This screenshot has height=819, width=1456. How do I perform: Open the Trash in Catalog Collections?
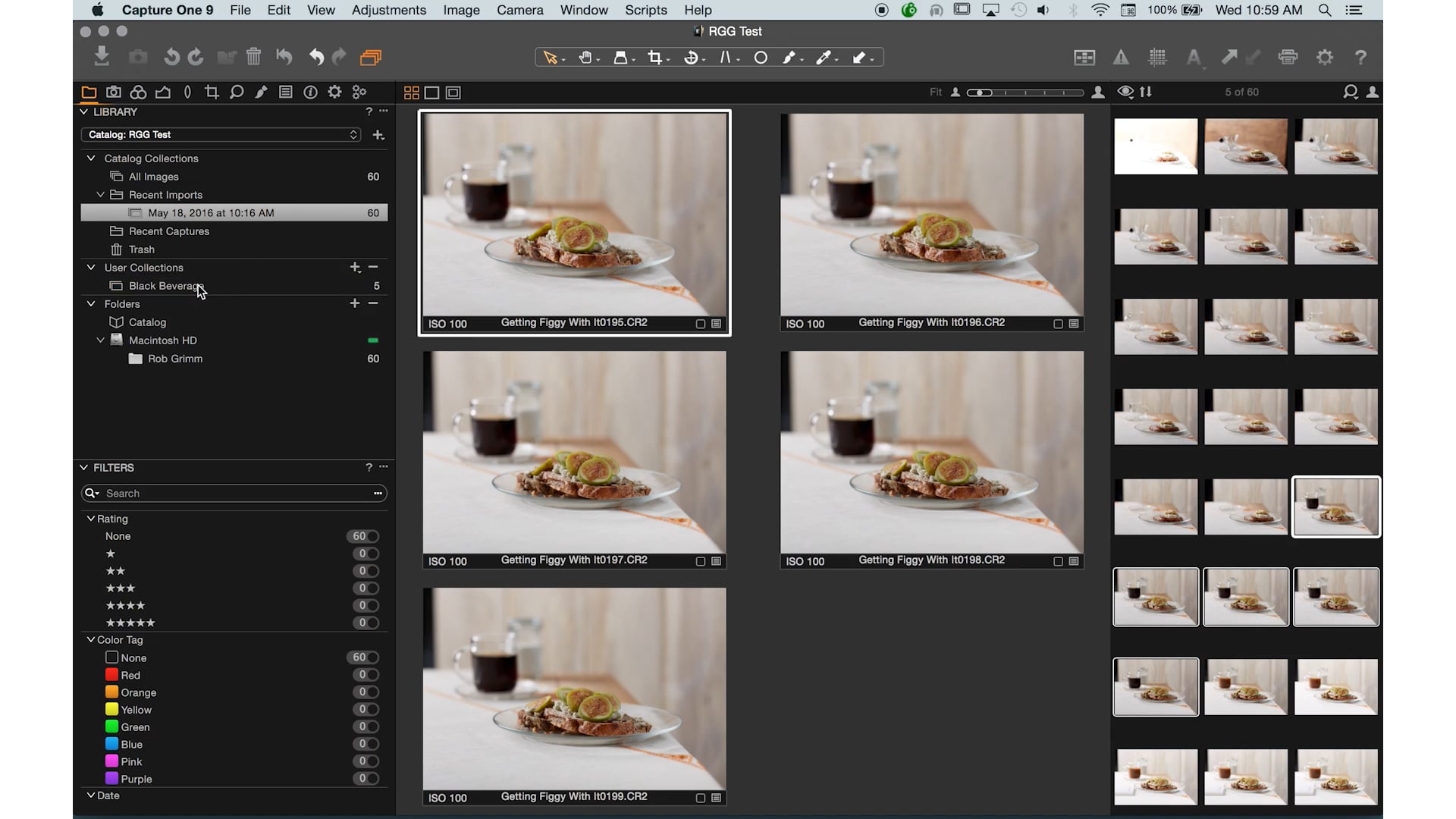[x=141, y=249]
